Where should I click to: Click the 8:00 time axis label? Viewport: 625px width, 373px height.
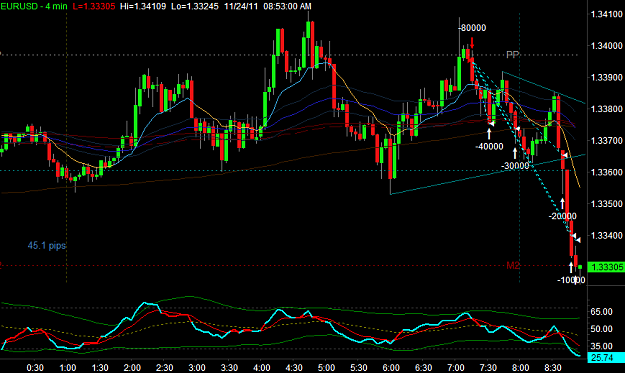[520, 367]
